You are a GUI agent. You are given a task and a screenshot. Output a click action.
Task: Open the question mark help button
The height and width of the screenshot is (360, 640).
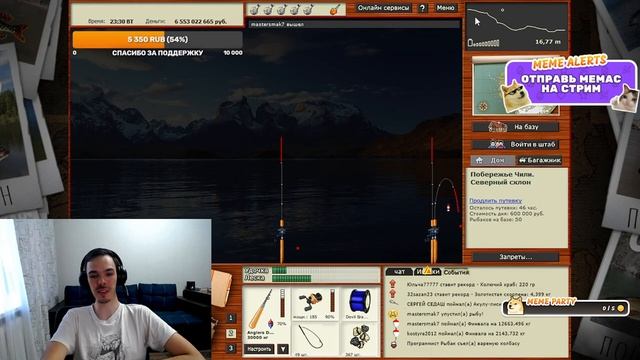(x=422, y=8)
